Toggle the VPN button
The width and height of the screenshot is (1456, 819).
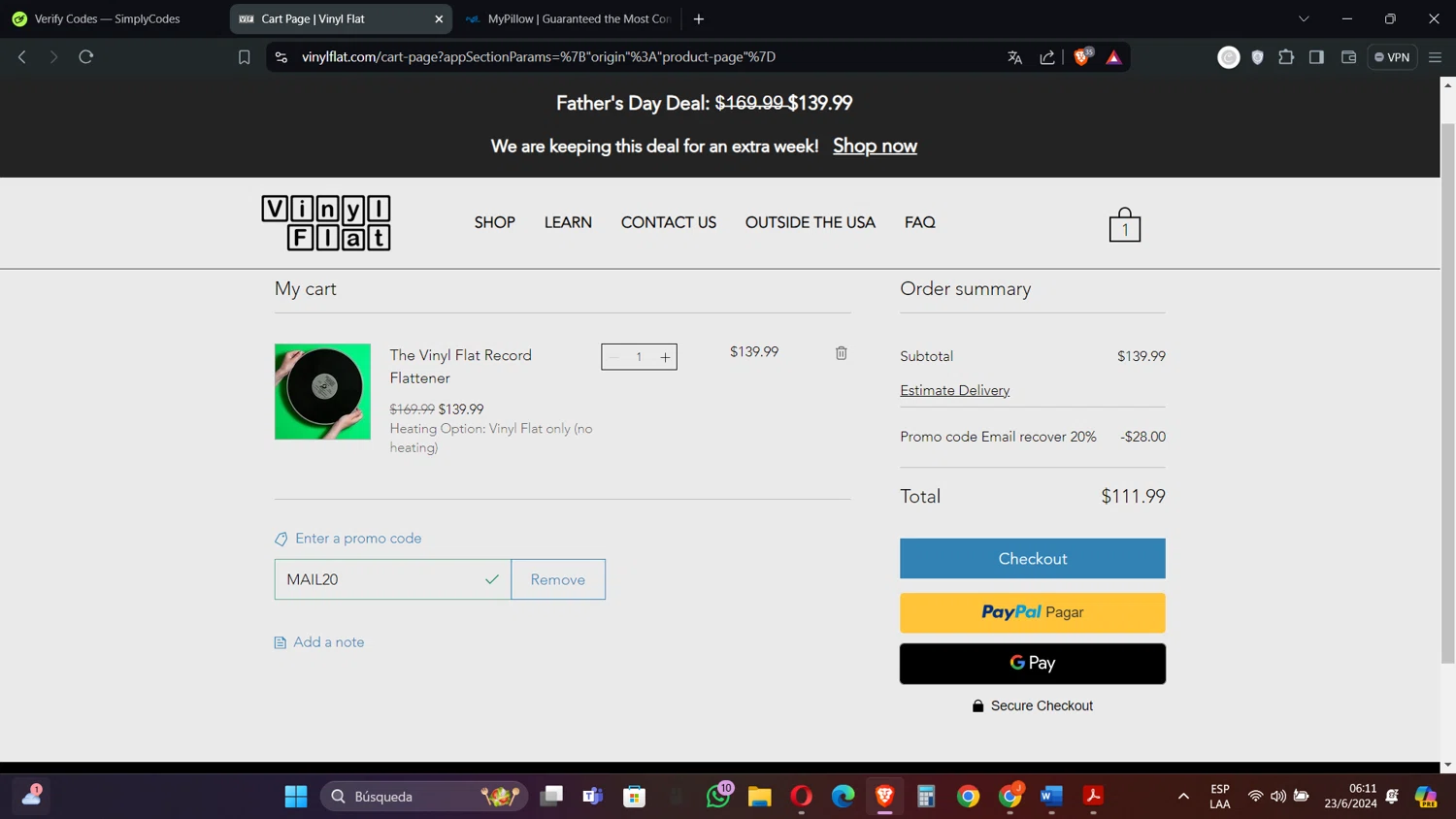[x=1392, y=57]
